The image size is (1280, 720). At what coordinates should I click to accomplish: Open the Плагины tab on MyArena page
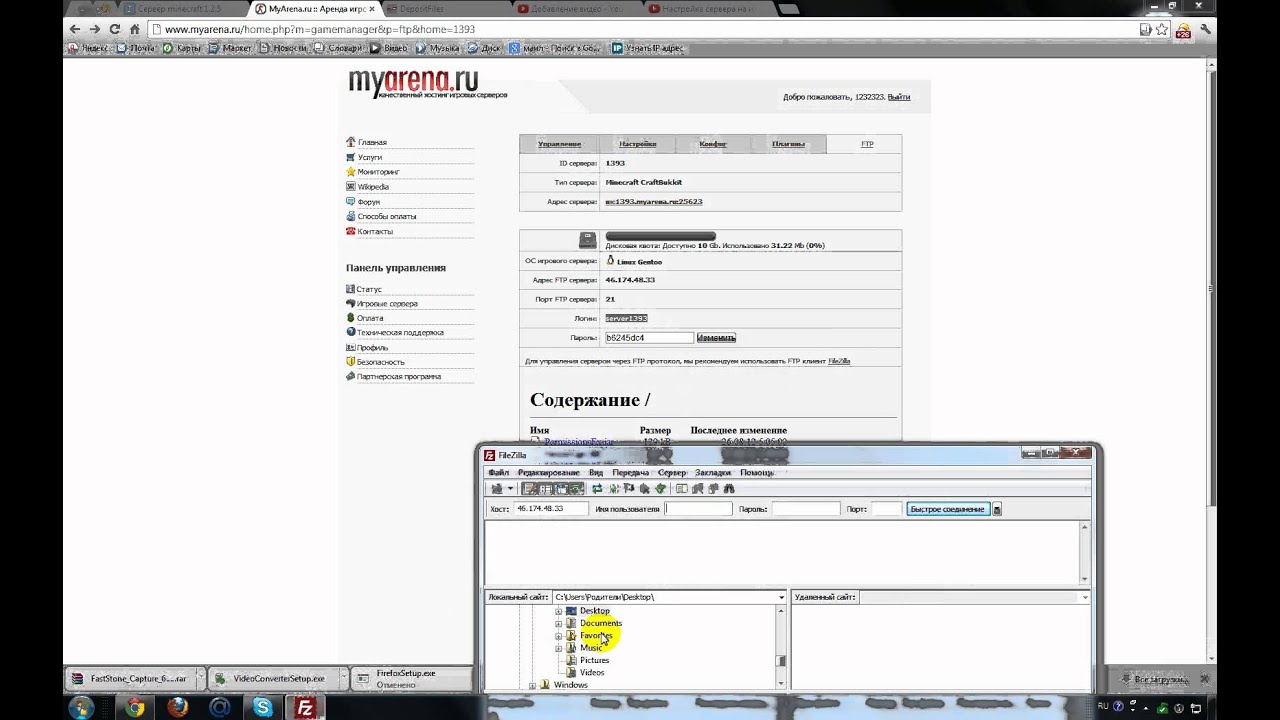788,144
